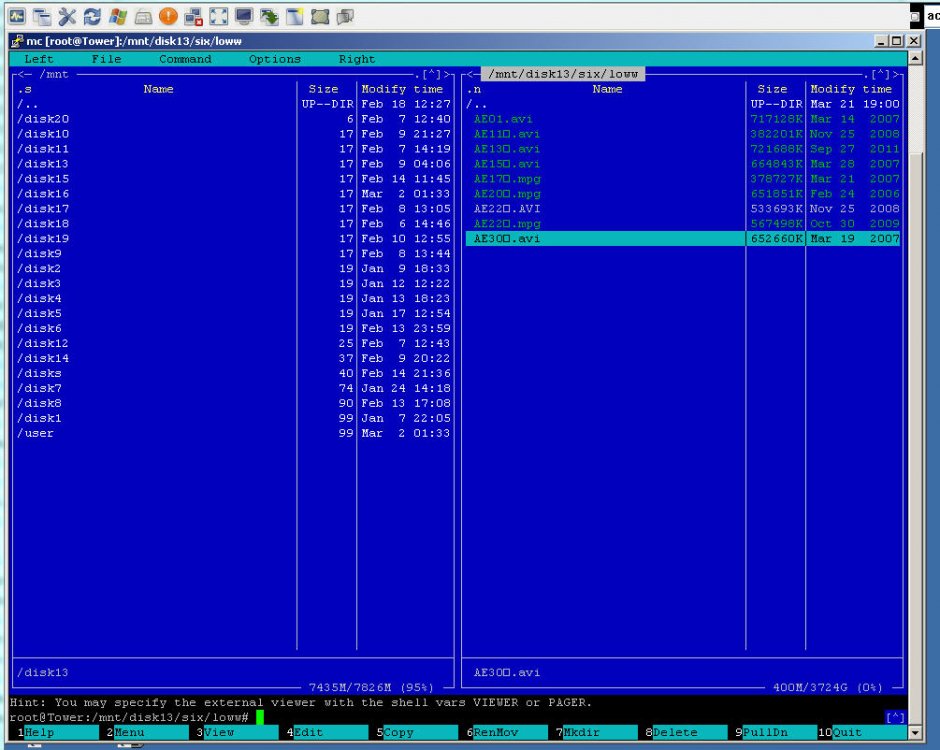Open the Command menu

tap(185, 59)
